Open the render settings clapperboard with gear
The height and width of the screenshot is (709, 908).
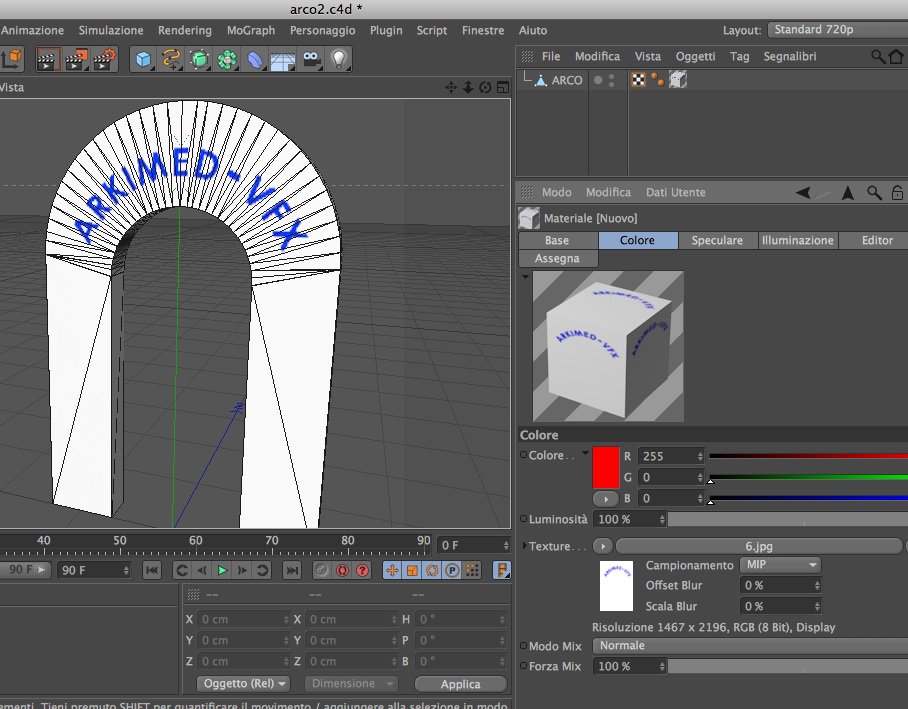pos(104,60)
